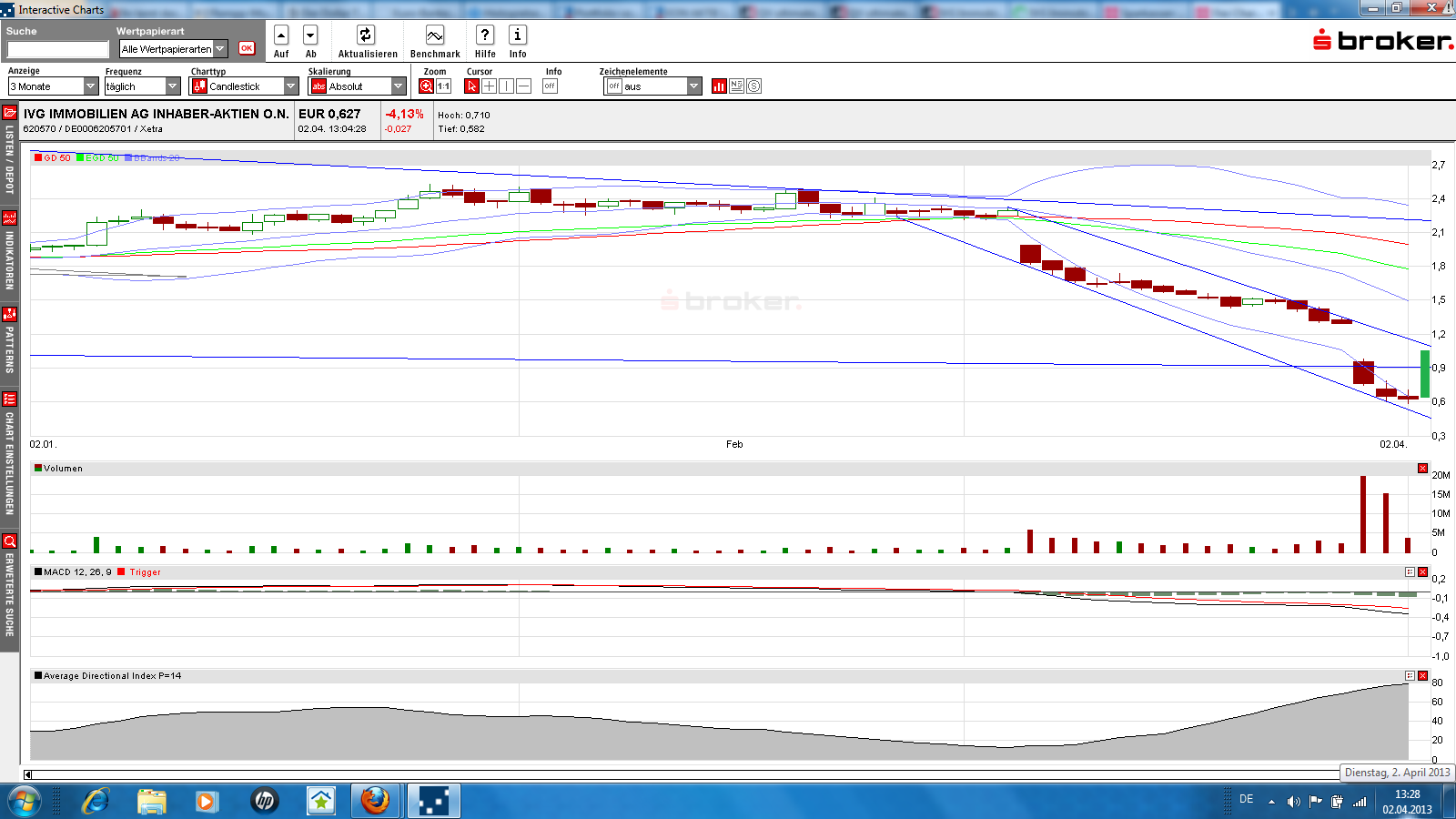Viewport: 1456px width, 819px height.
Task: Reset zoom with the 1:1 icon
Action: click(444, 86)
